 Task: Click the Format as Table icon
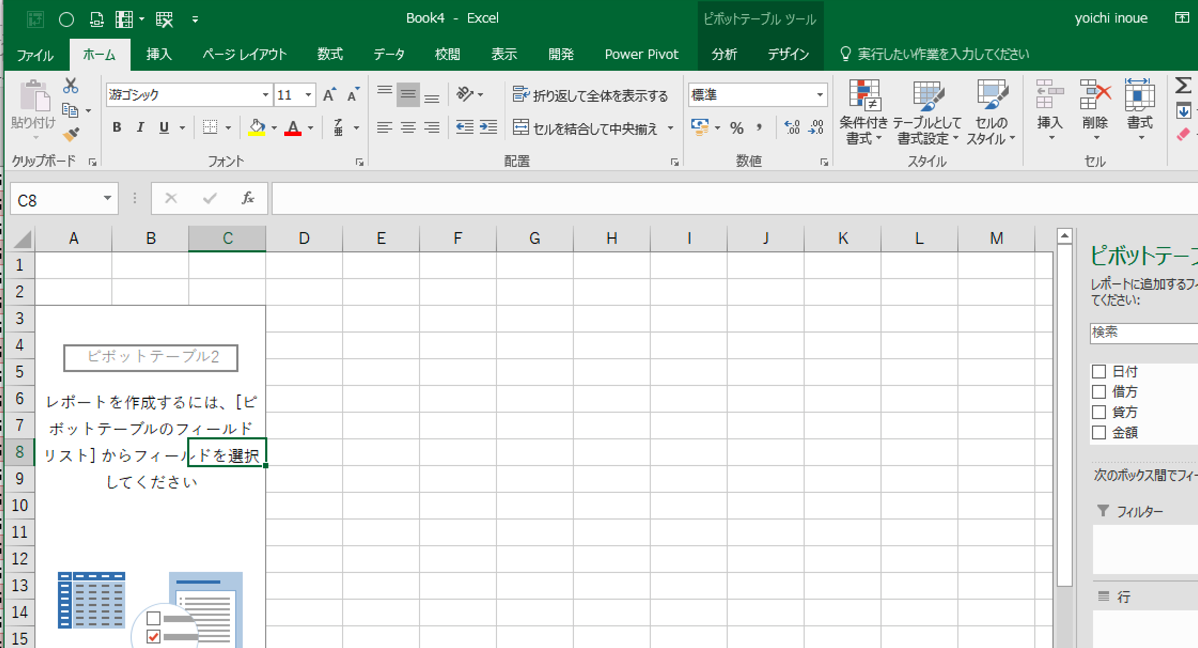tap(927, 112)
